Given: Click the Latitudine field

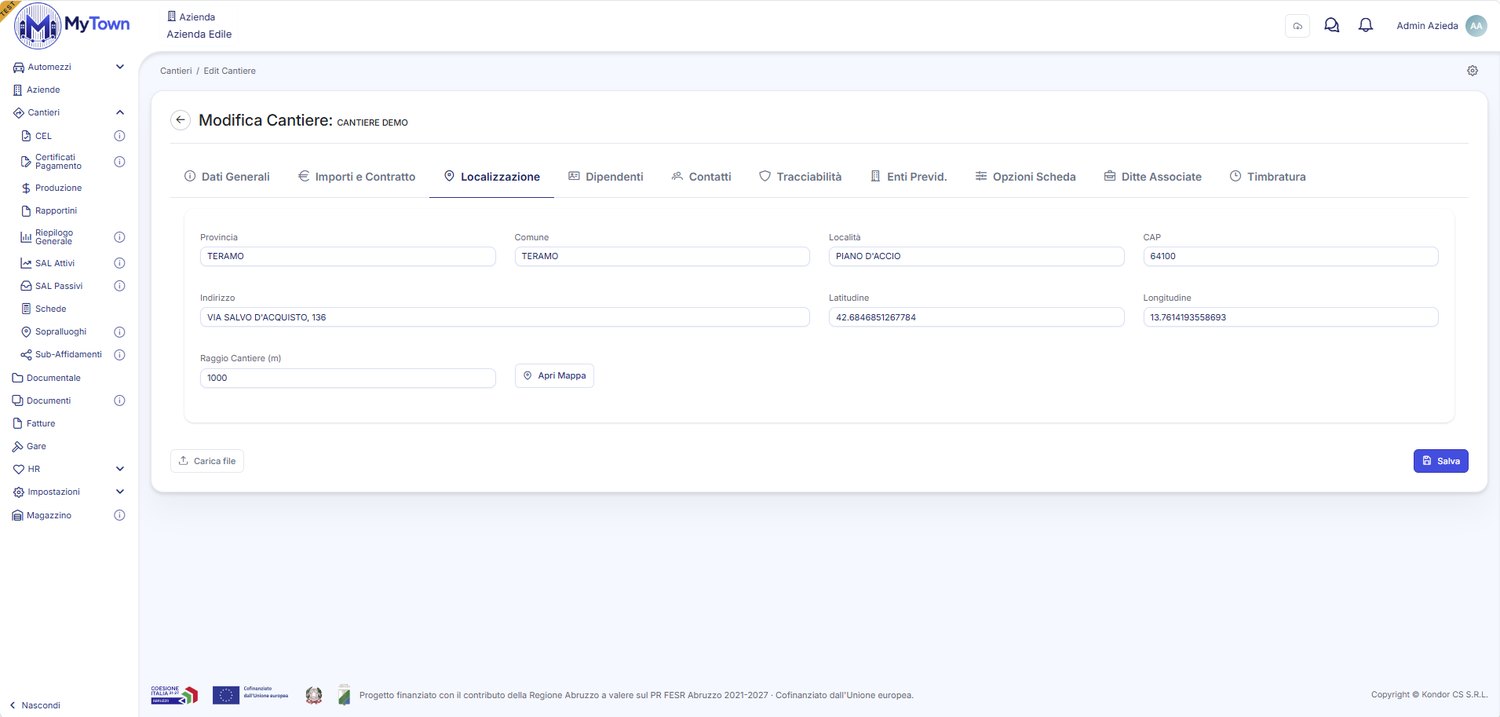Looking at the screenshot, I should [x=976, y=317].
